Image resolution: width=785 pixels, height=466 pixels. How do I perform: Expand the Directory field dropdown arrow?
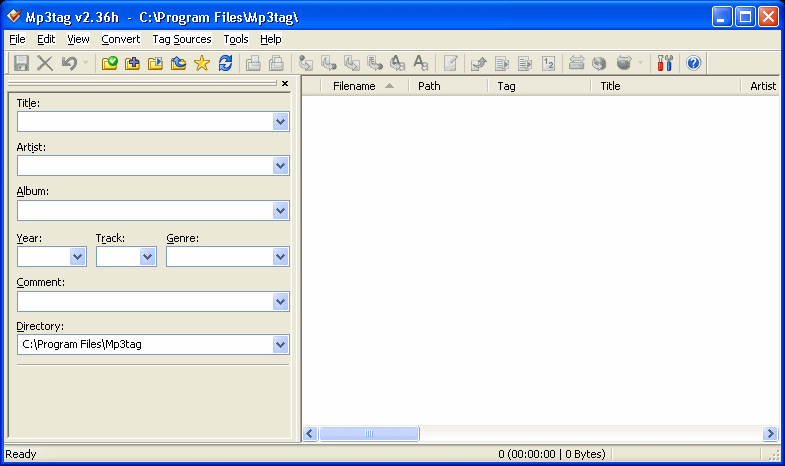tap(280, 344)
